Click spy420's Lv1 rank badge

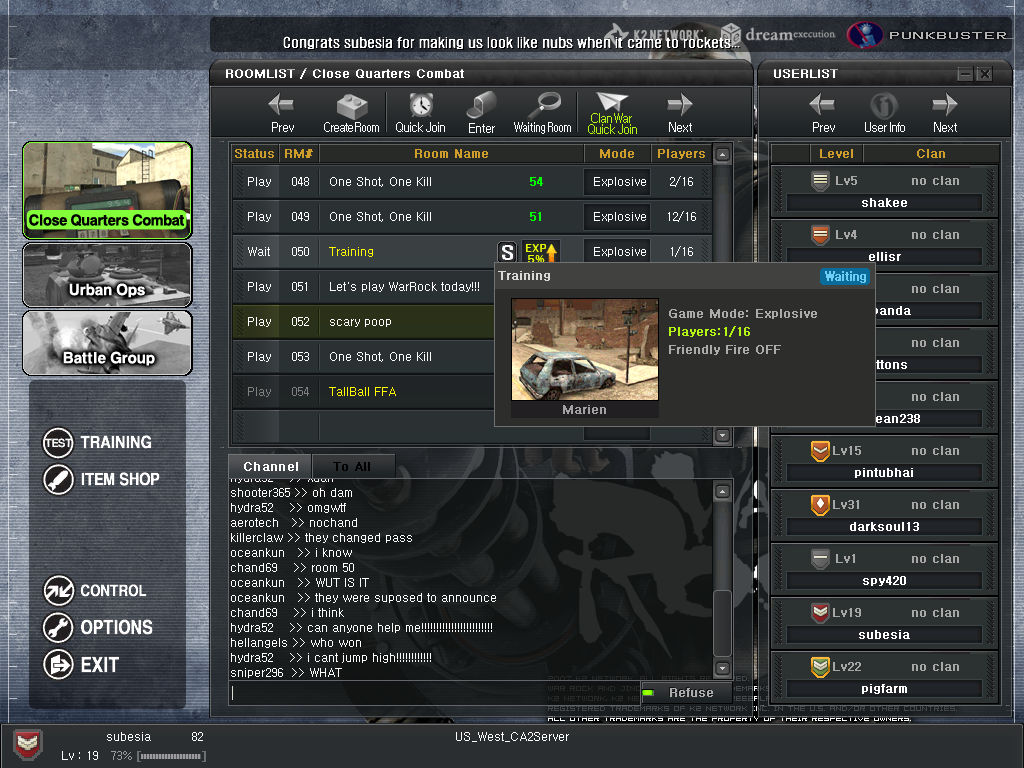tap(820, 558)
